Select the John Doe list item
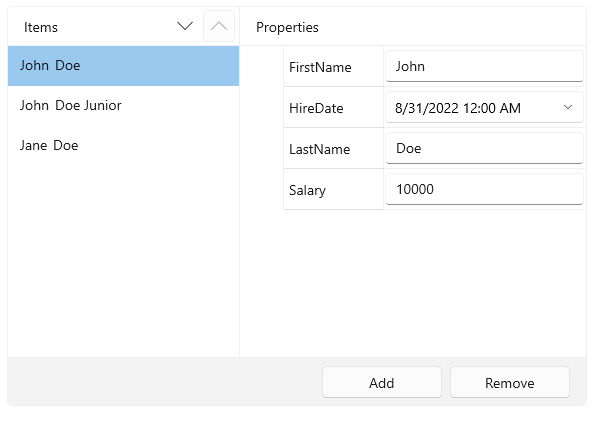Viewport: 604px width, 422px height. (x=123, y=66)
